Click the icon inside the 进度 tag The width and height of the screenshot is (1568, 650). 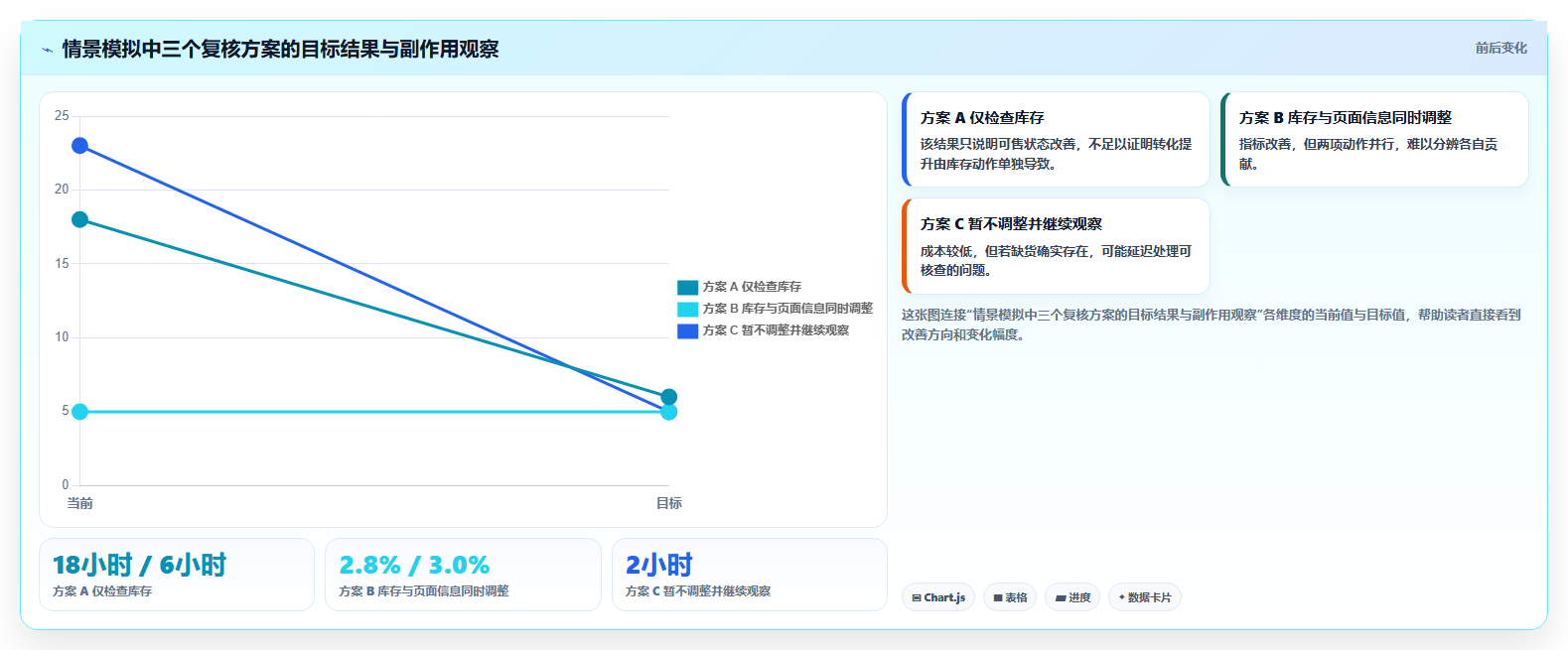pyautogui.click(x=1061, y=598)
